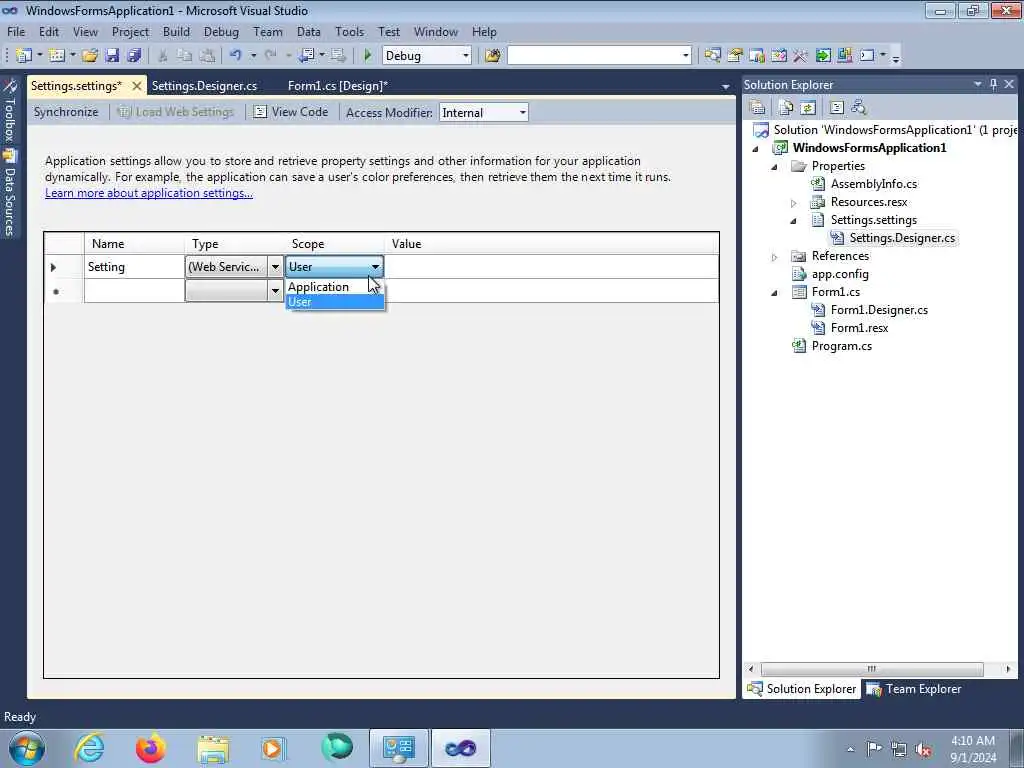Open the Properties Window toolbar icon
Image resolution: width=1024 pixels, height=768 pixels.
point(735,56)
